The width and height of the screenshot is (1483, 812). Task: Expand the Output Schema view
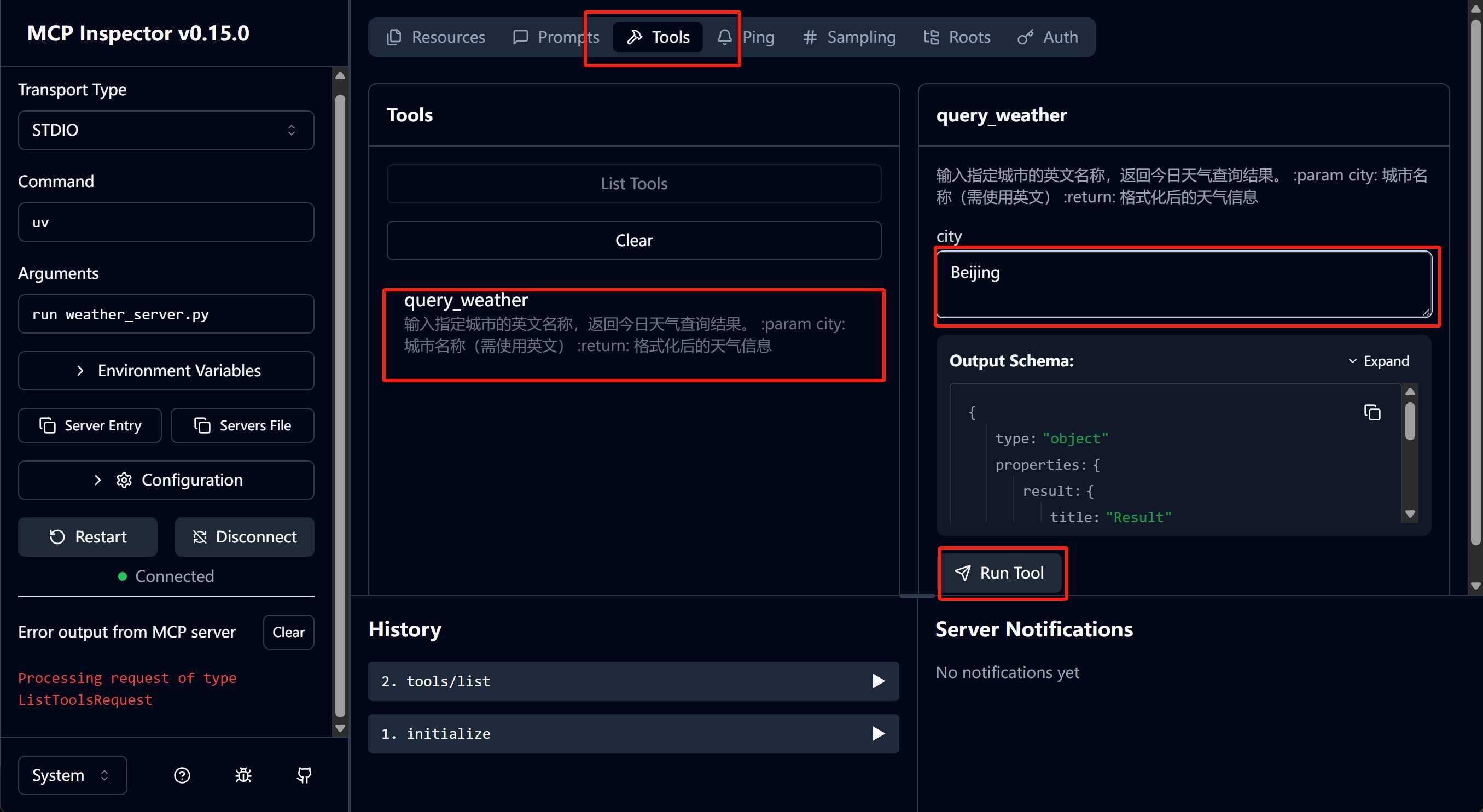(1379, 361)
